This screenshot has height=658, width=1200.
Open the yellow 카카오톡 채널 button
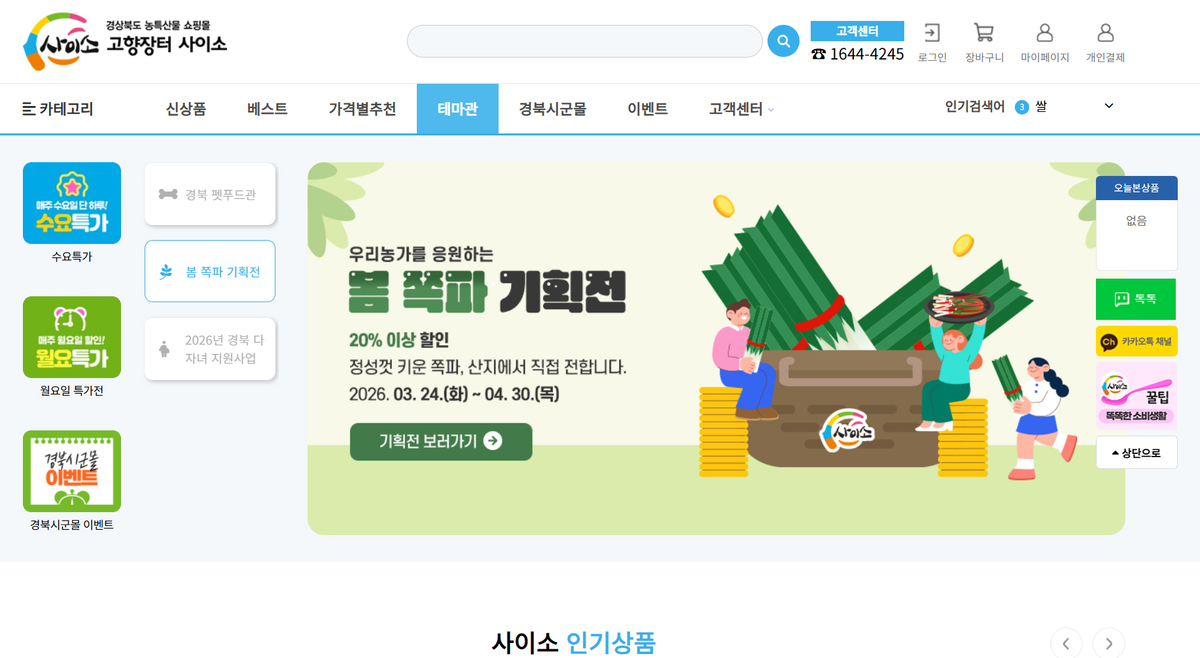point(1136,341)
